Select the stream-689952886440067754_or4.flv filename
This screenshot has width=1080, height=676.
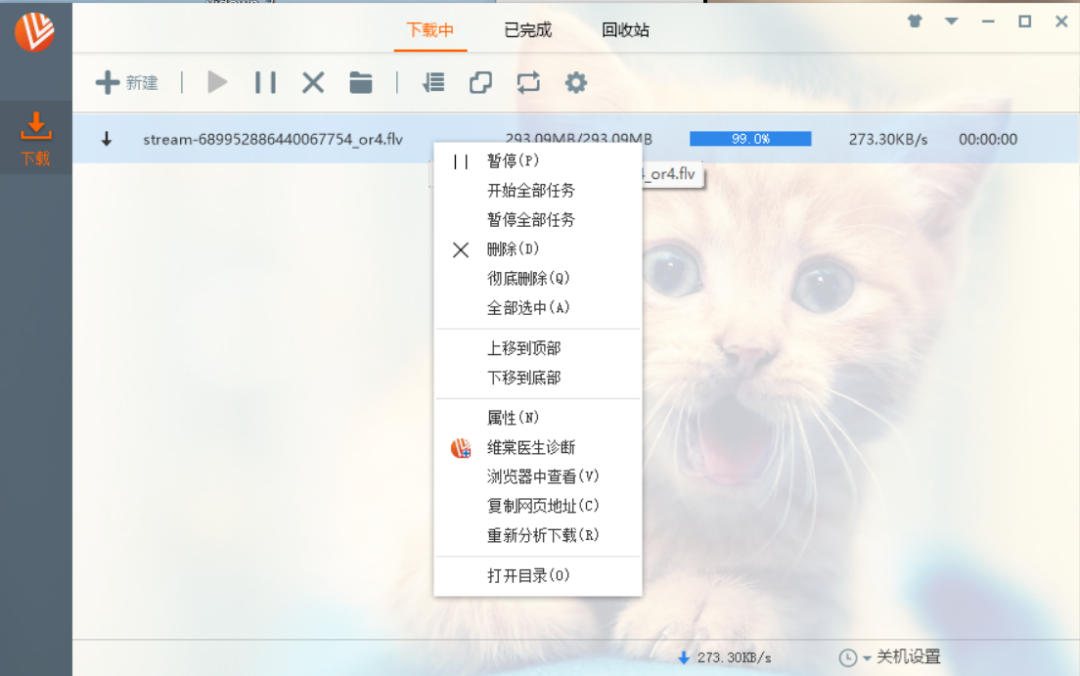click(273, 139)
